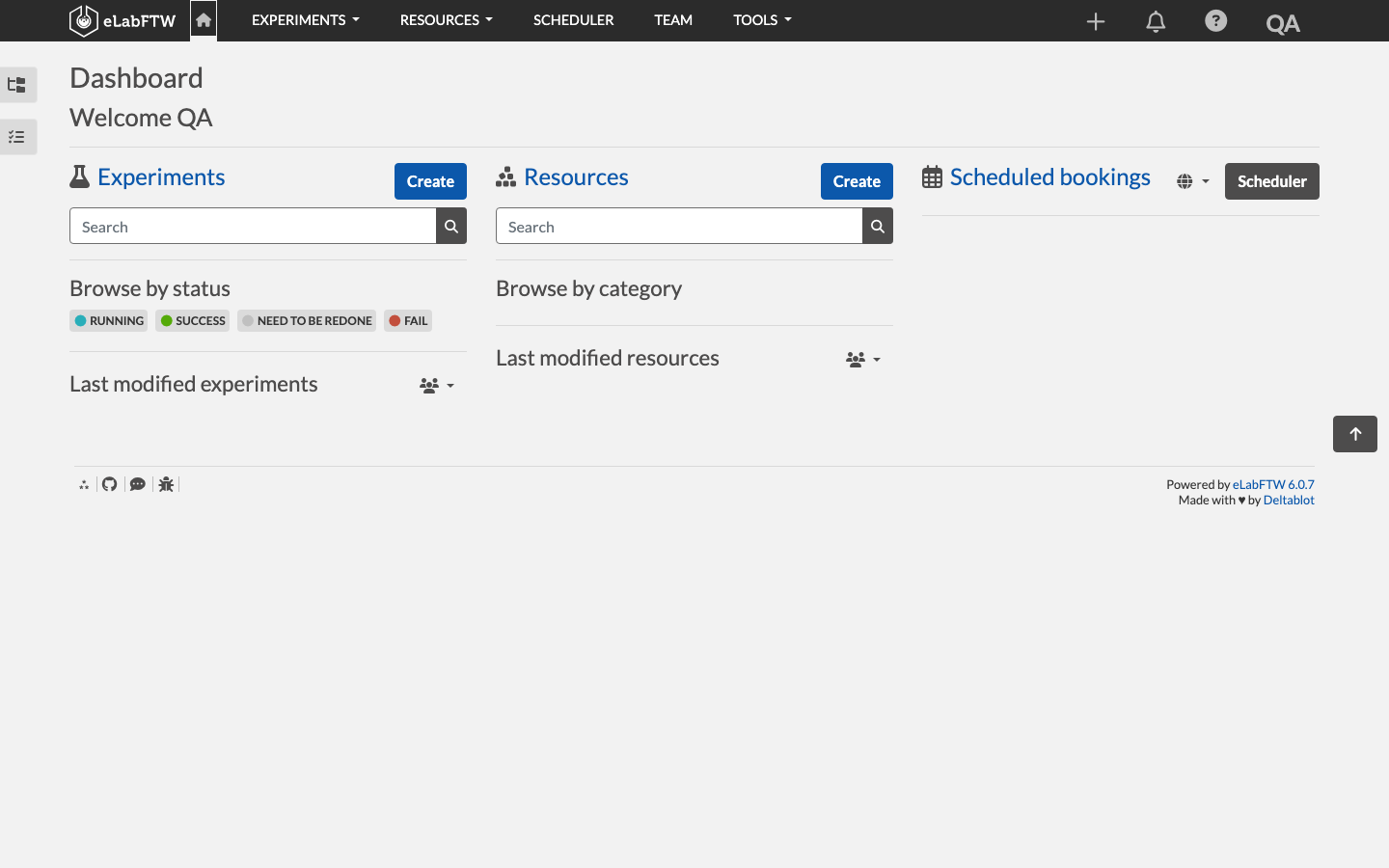Focus the Experiments search field

click(x=253, y=226)
